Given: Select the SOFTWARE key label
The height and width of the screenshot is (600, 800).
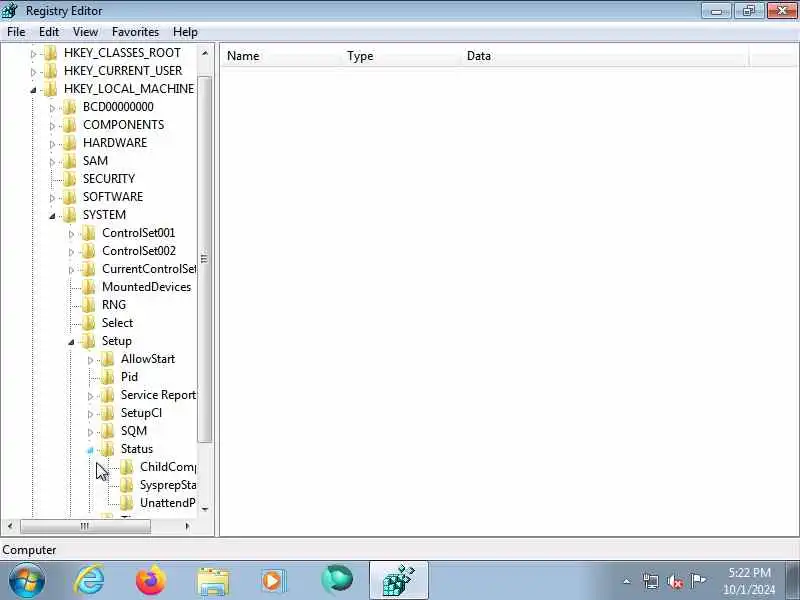Looking at the screenshot, I should (x=113, y=196).
